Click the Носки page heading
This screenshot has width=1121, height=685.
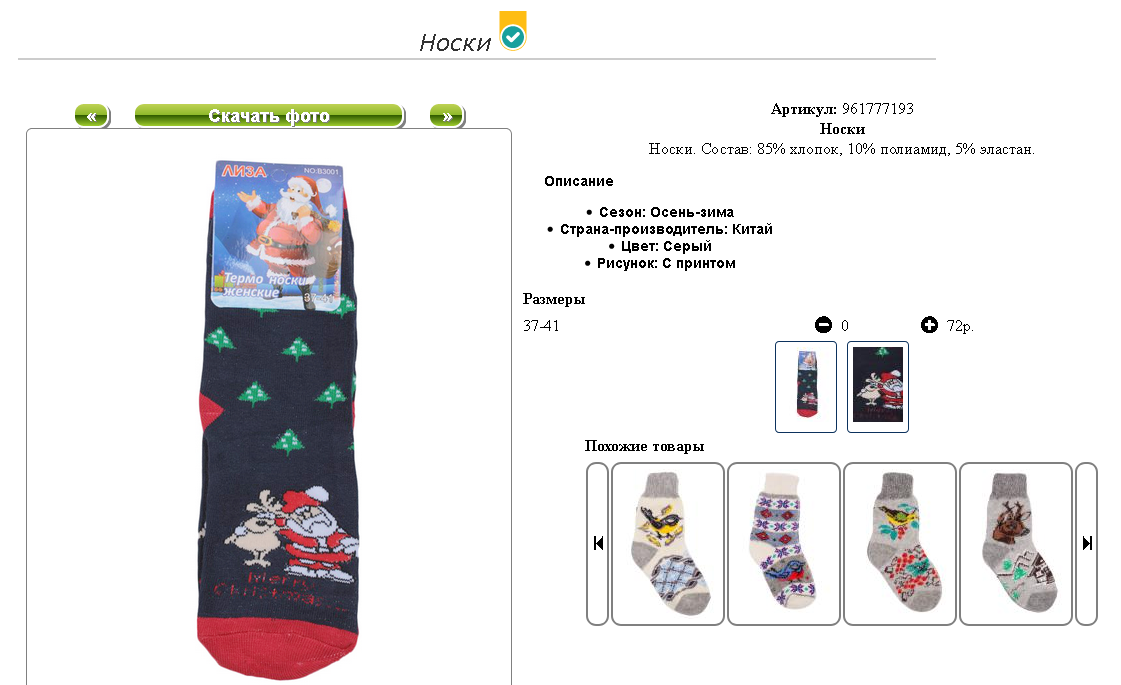tap(455, 43)
